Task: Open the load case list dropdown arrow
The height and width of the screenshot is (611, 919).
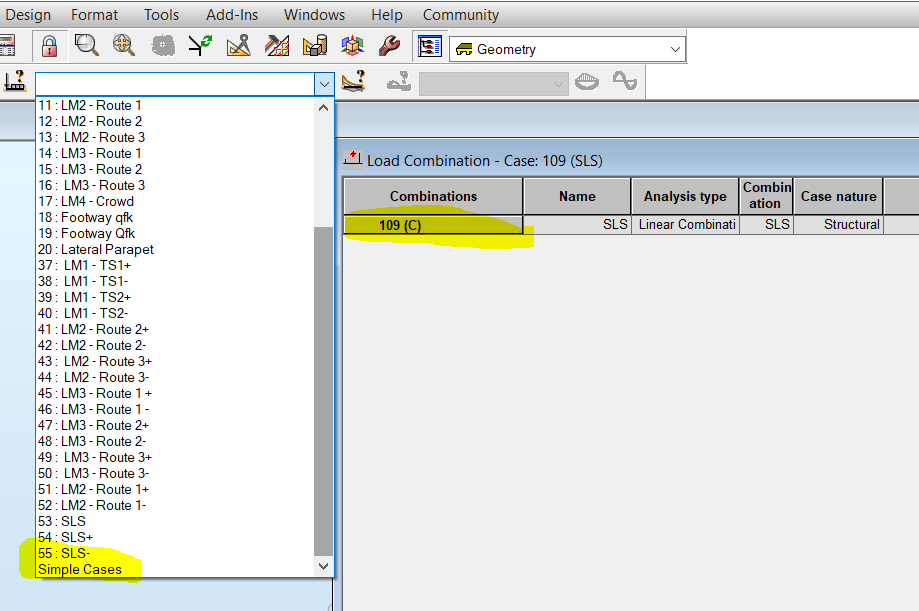Action: coord(324,84)
